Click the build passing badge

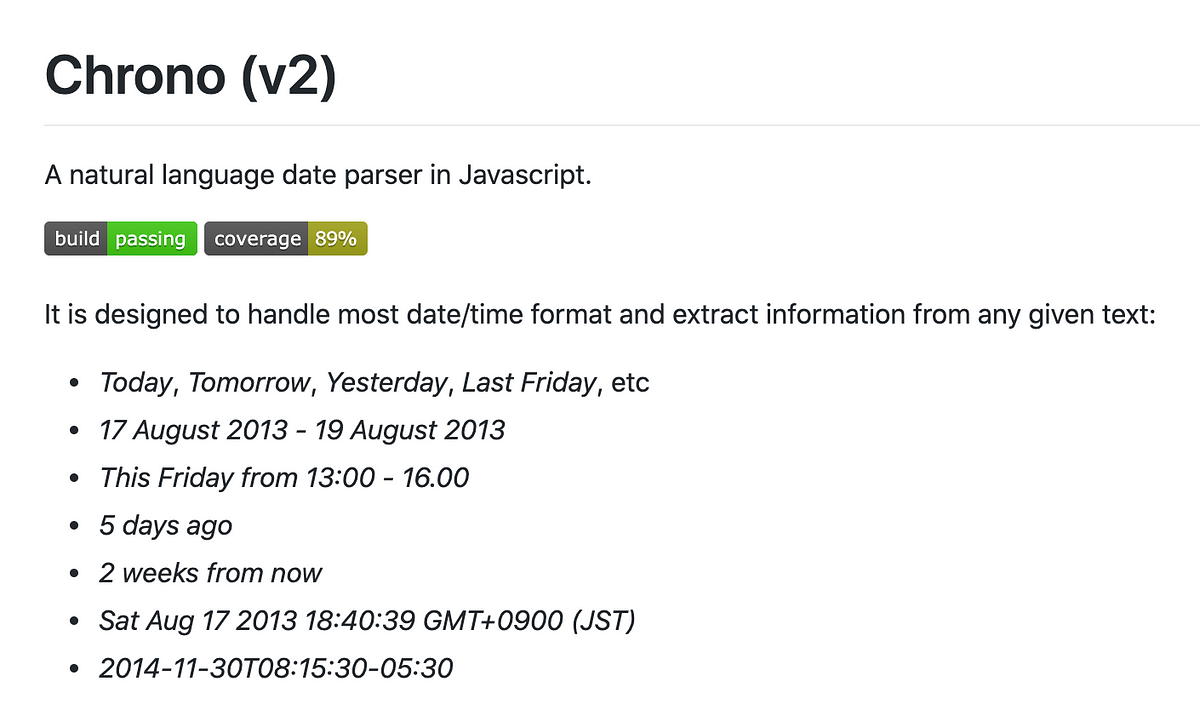pos(120,239)
